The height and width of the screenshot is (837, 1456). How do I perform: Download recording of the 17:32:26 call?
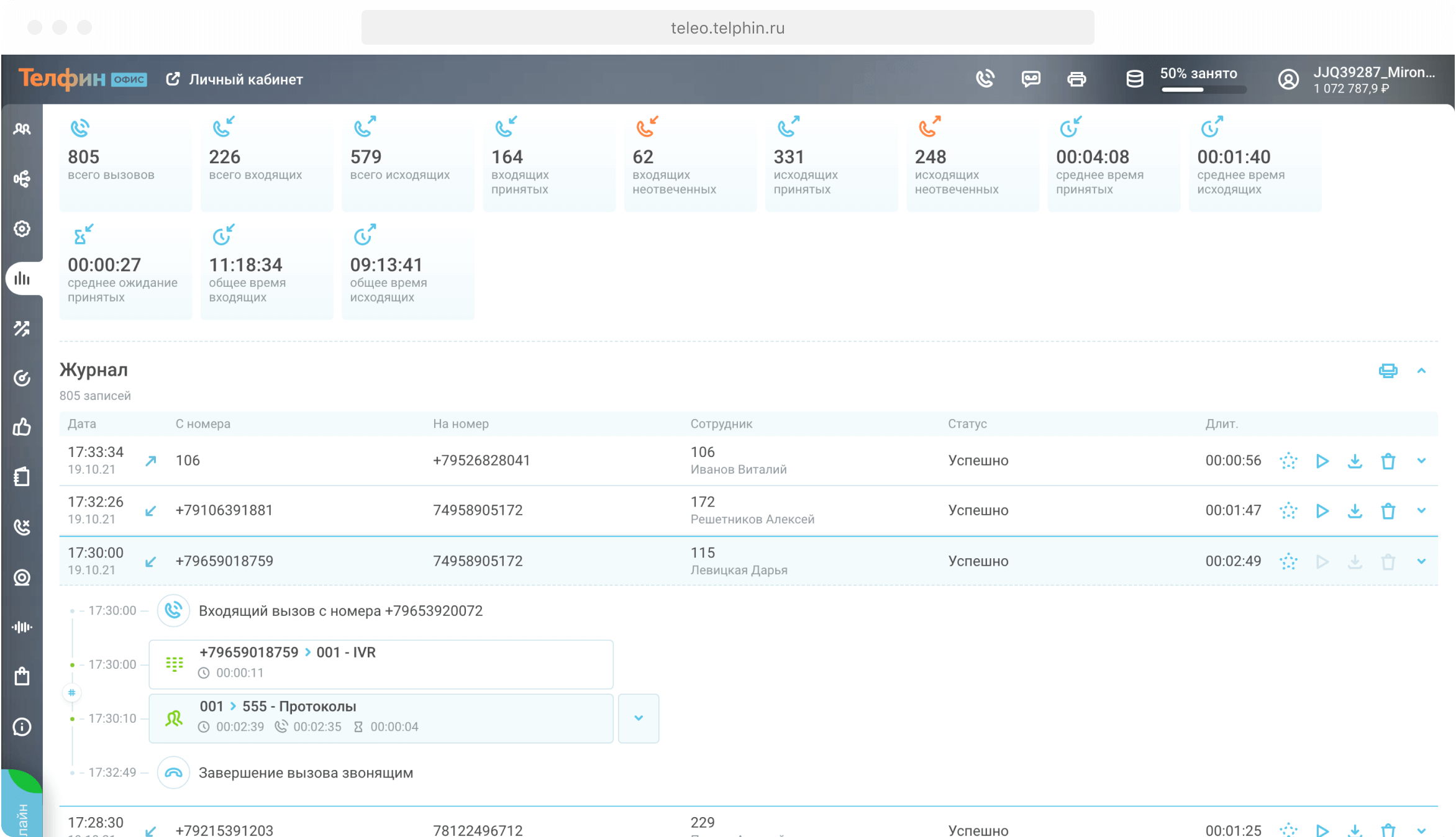tap(1355, 511)
